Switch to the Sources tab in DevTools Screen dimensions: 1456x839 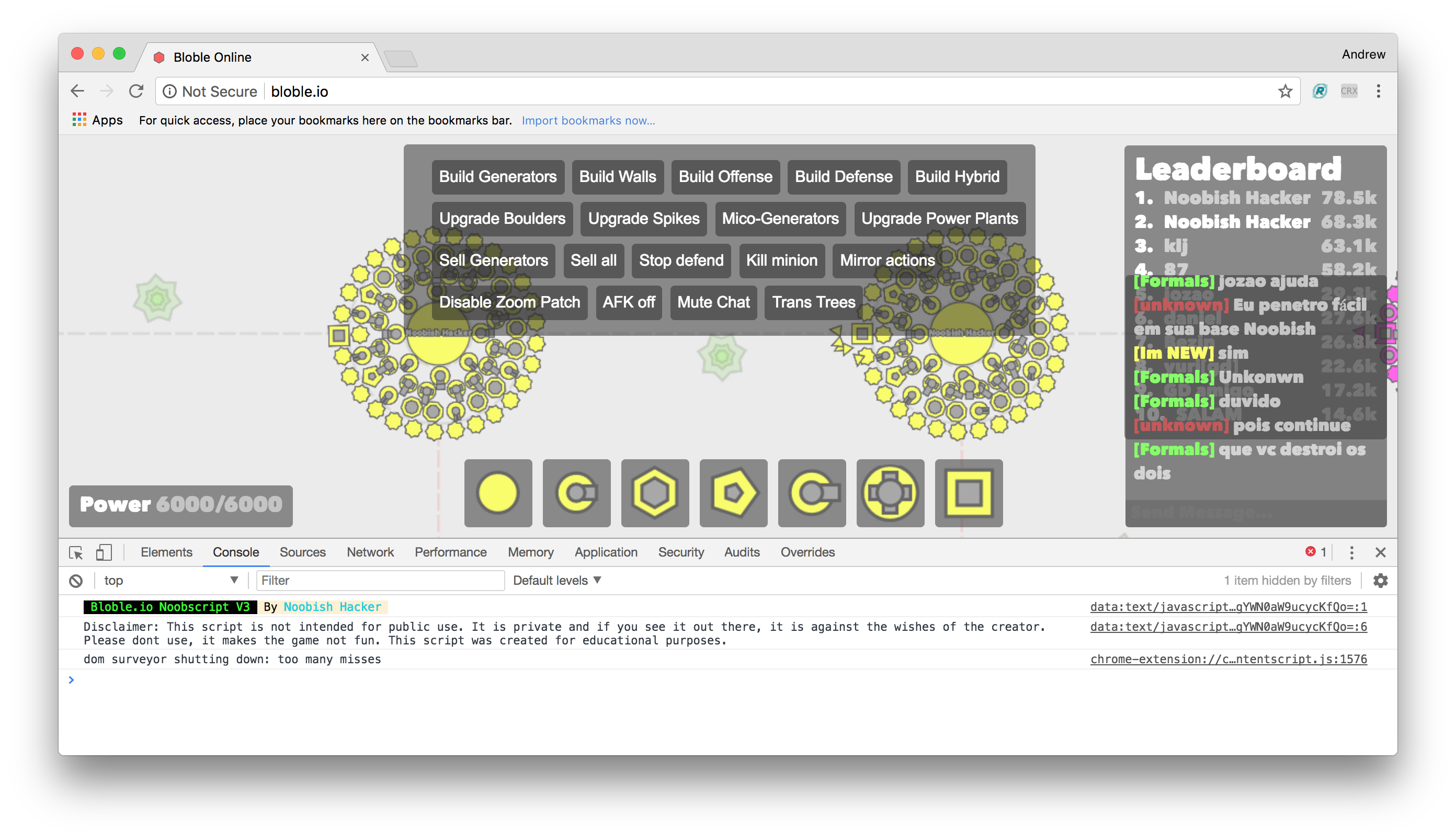tap(302, 552)
